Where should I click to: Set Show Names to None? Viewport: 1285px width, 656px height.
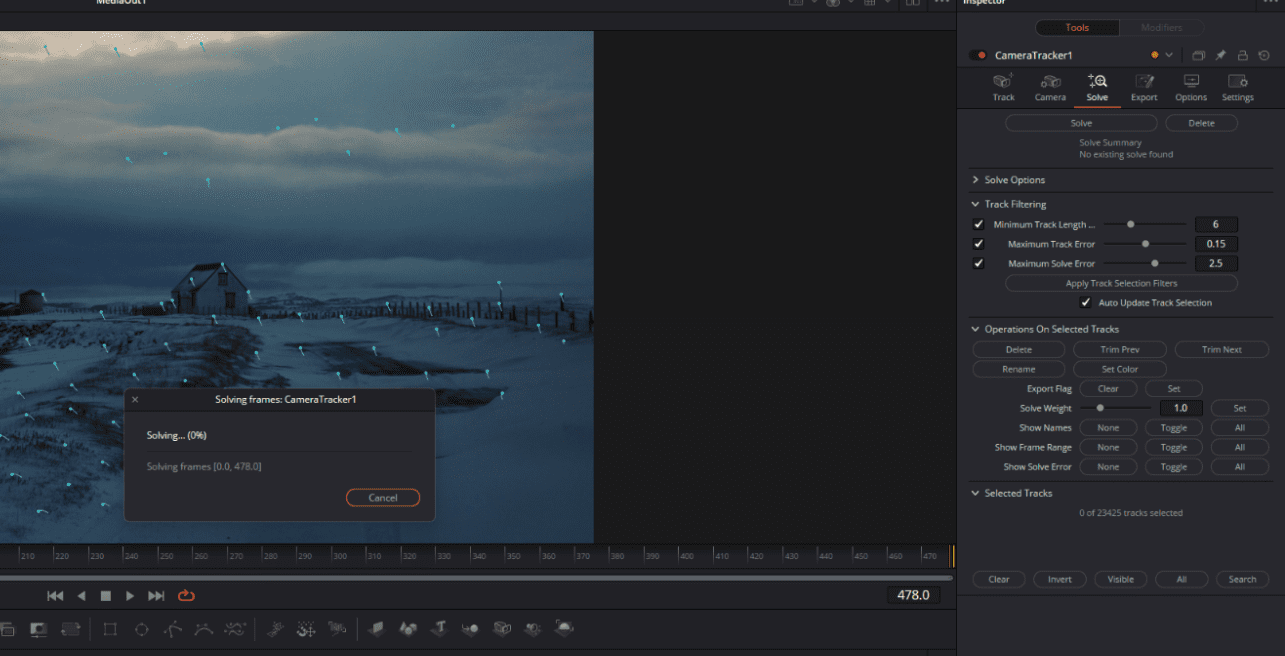pos(1108,428)
